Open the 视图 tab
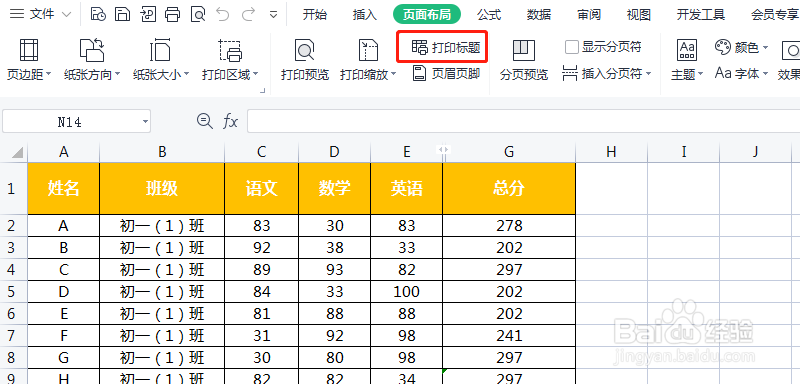Image resolution: width=800 pixels, height=384 pixels. click(x=639, y=15)
